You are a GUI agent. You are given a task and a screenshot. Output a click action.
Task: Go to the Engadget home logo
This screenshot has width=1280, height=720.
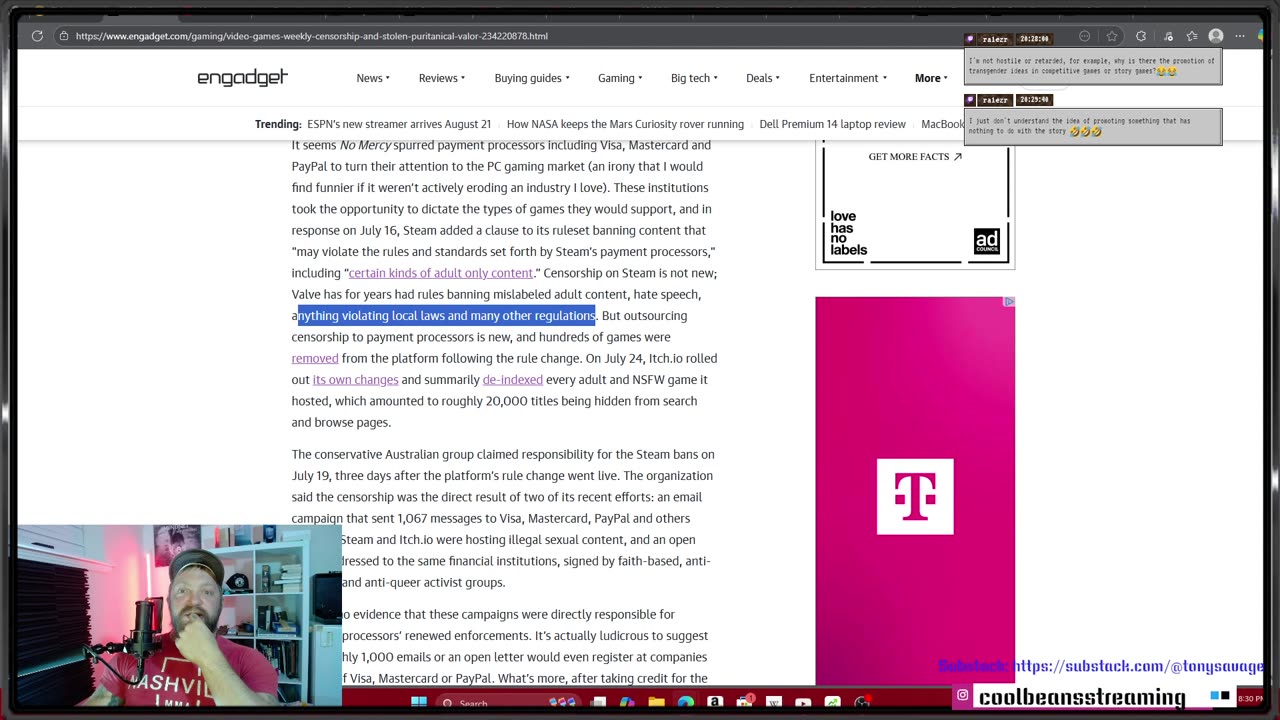pos(242,78)
